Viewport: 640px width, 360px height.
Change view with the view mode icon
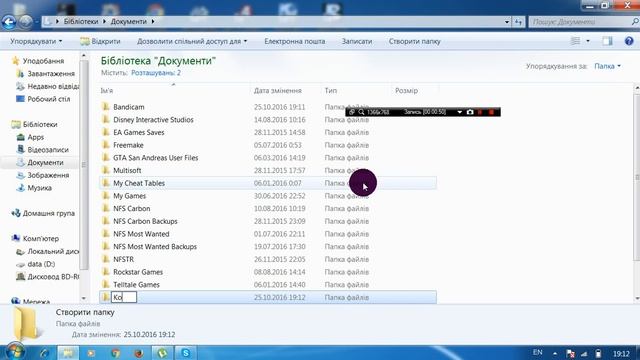click(x=575, y=41)
